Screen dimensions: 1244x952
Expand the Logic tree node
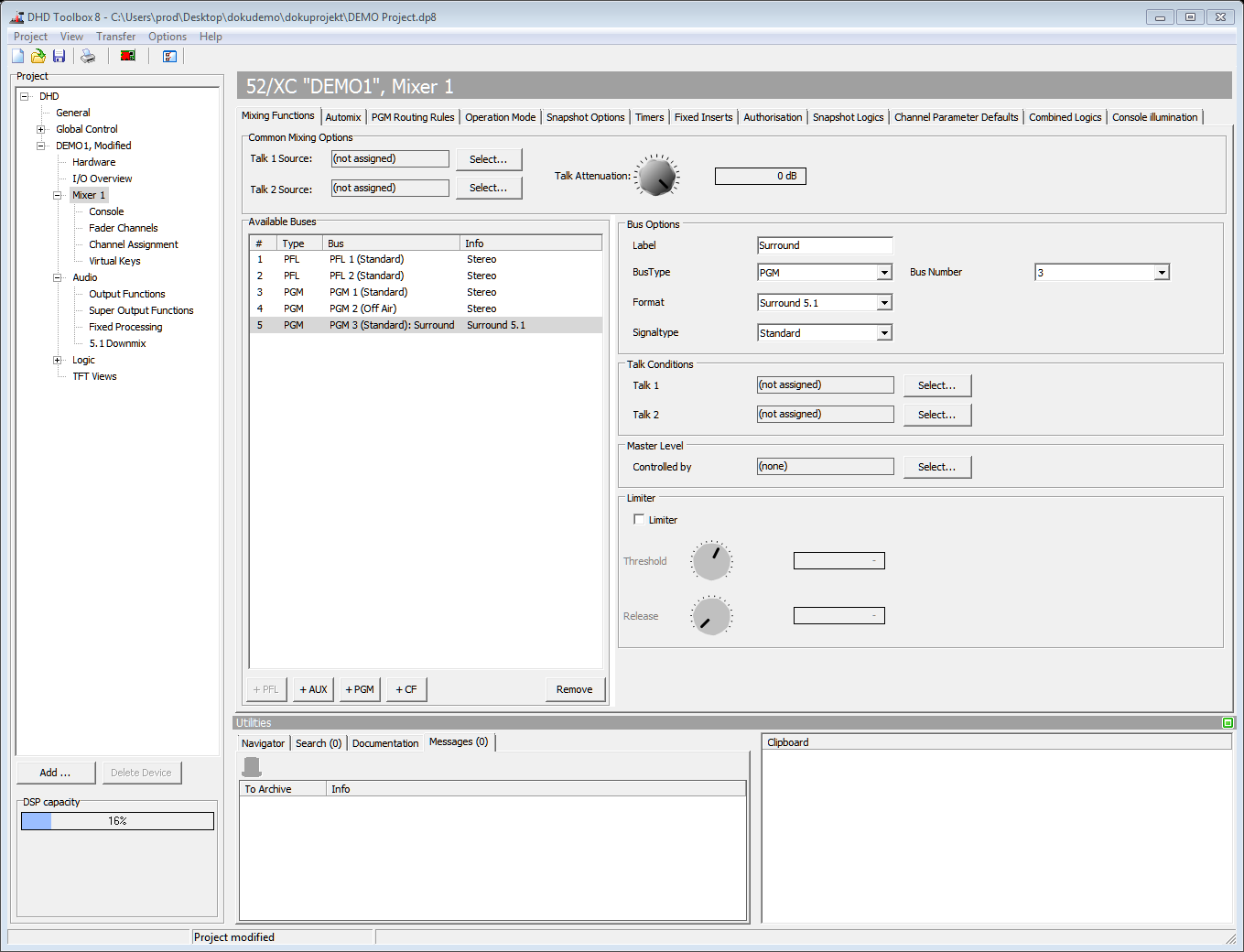pyautogui.click(x=57, y=360)
